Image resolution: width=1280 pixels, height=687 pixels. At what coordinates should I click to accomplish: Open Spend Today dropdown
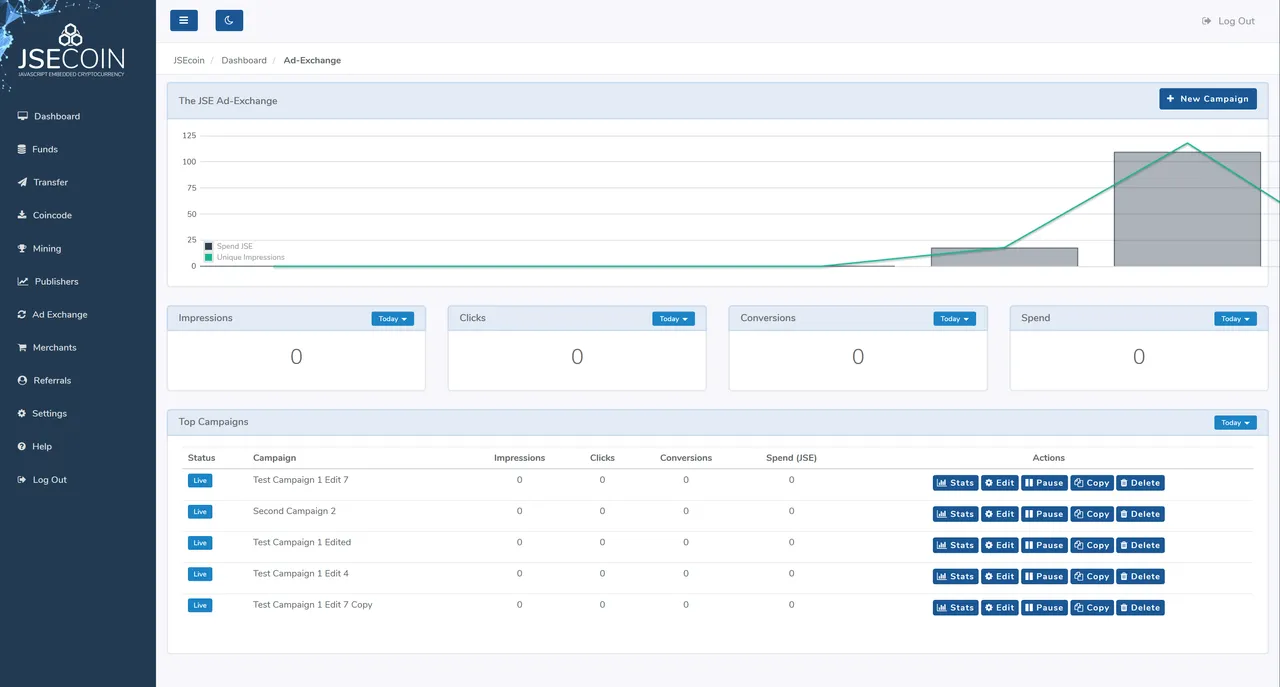coord(1235,319)
